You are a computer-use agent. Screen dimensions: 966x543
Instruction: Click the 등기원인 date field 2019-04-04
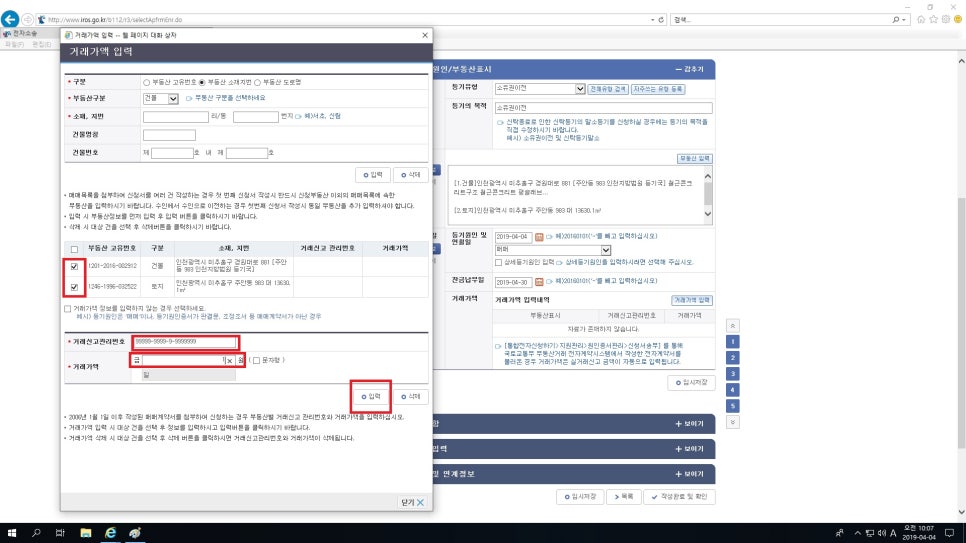513,237
